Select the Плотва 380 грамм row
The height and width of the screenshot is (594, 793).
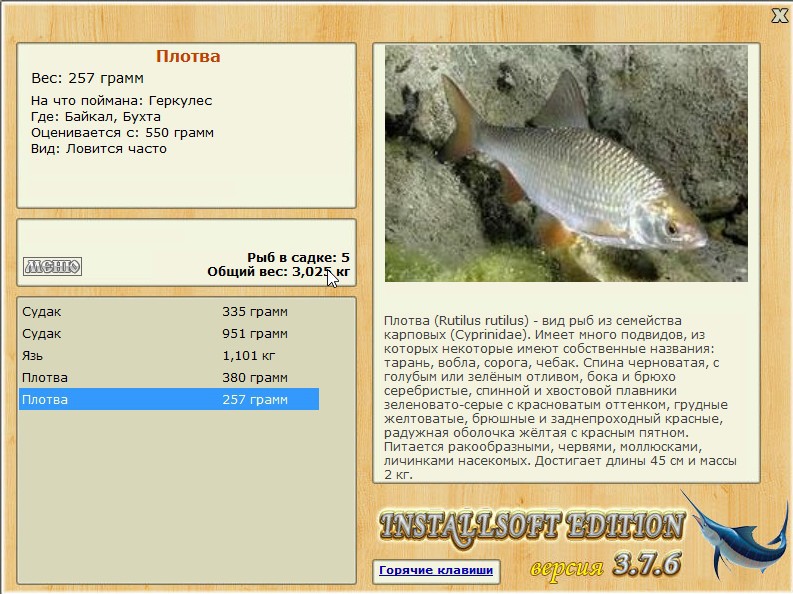169,378
